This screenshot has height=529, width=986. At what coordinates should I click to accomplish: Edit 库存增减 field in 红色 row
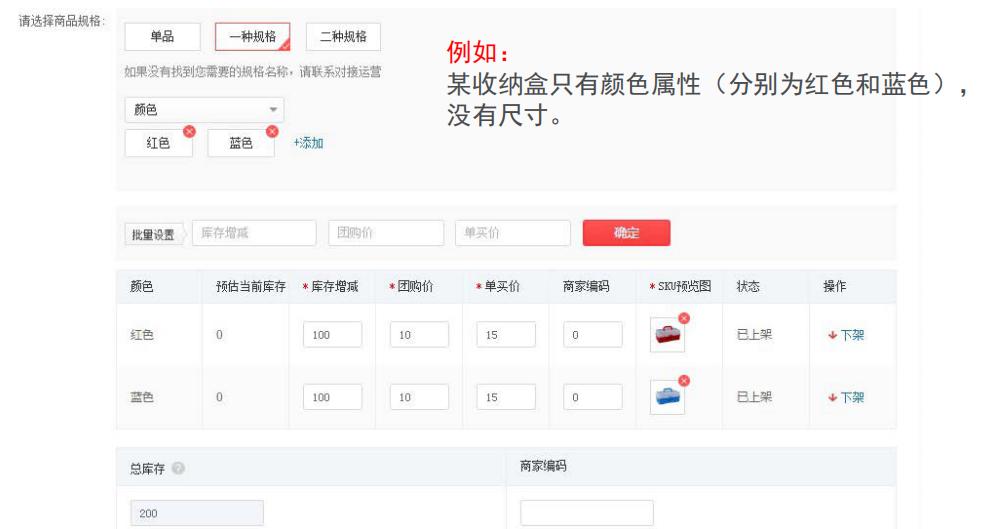point(333,335)
